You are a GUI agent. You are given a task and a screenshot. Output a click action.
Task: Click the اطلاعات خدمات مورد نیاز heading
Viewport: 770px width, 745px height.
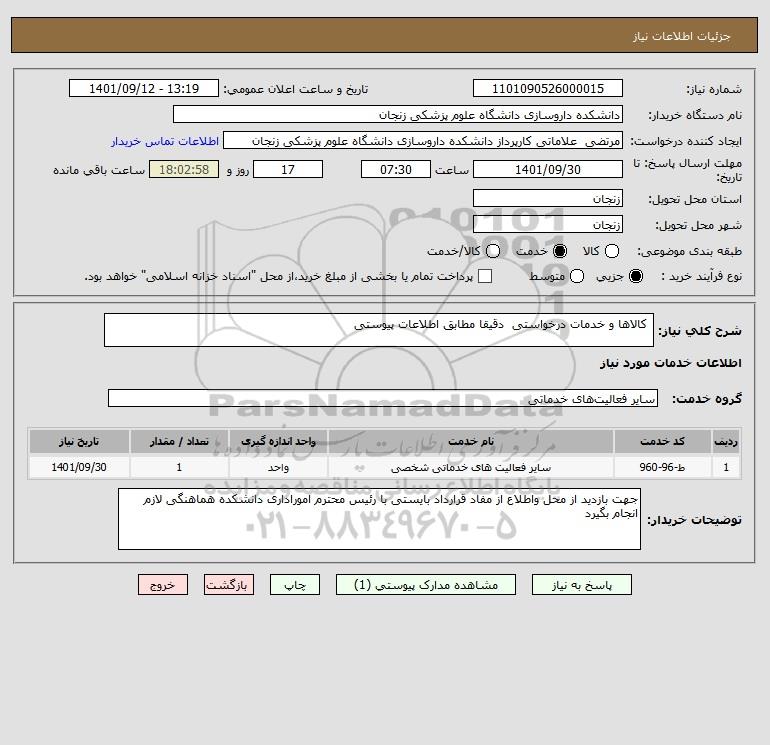[670, 363]
